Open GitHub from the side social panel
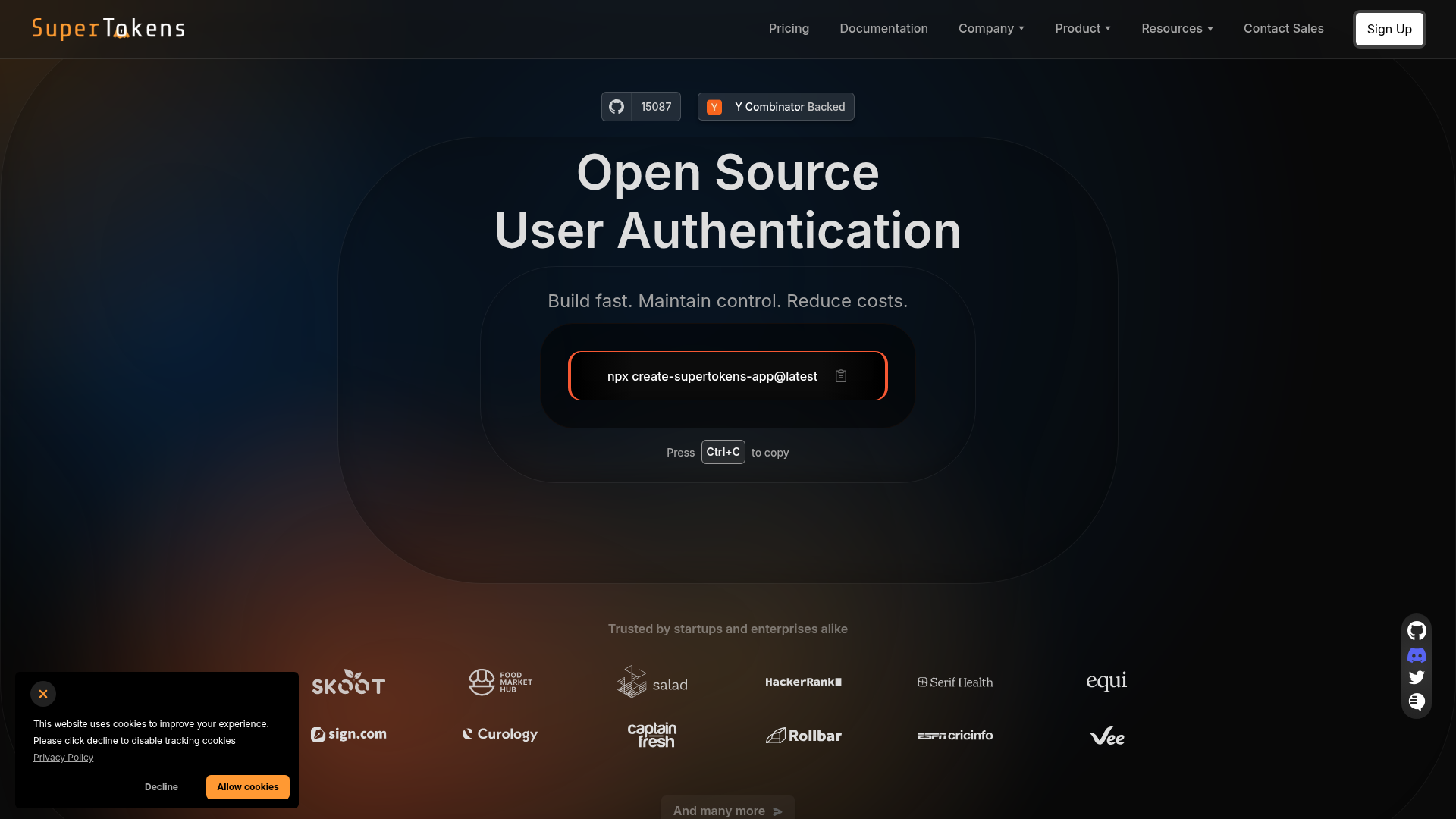 coord(1417,631)
